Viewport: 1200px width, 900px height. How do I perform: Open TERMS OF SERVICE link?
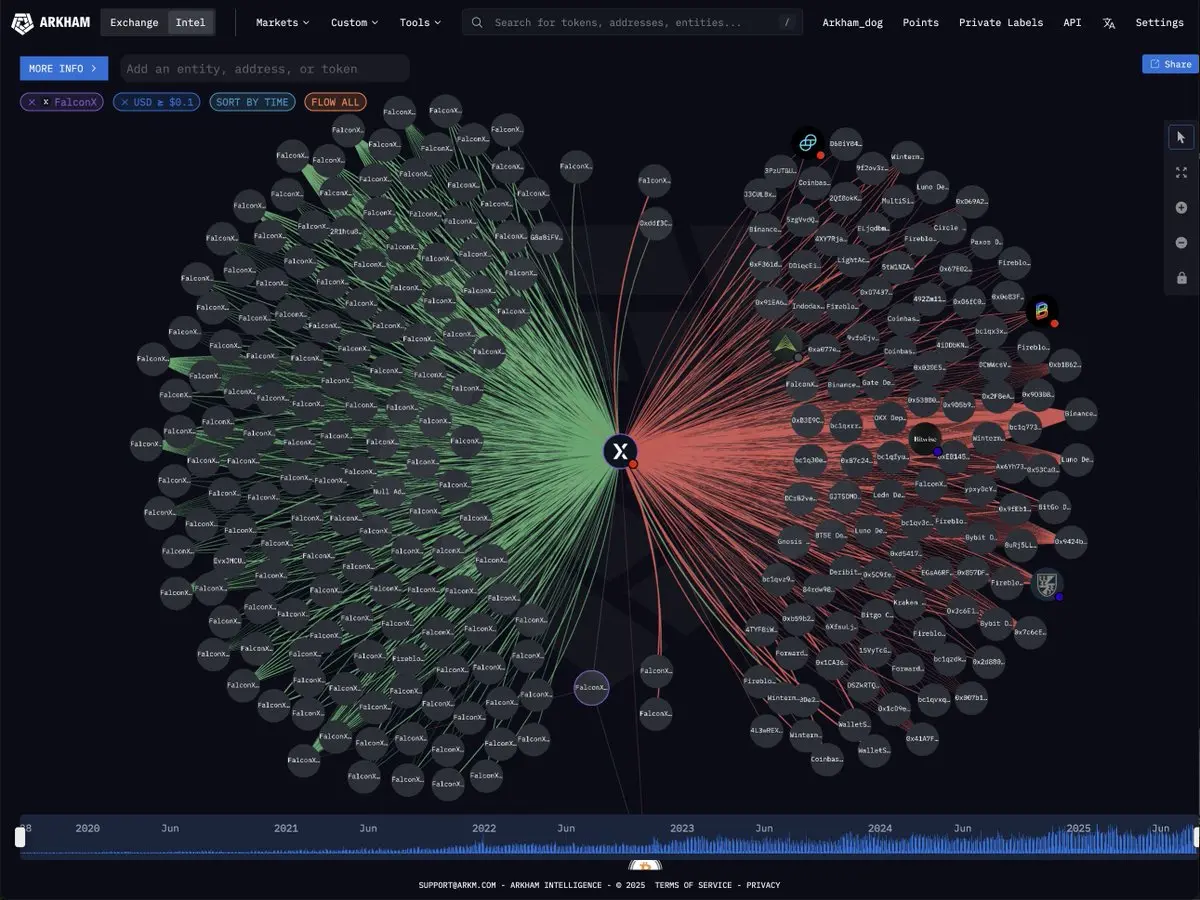(x=694, y=885)
